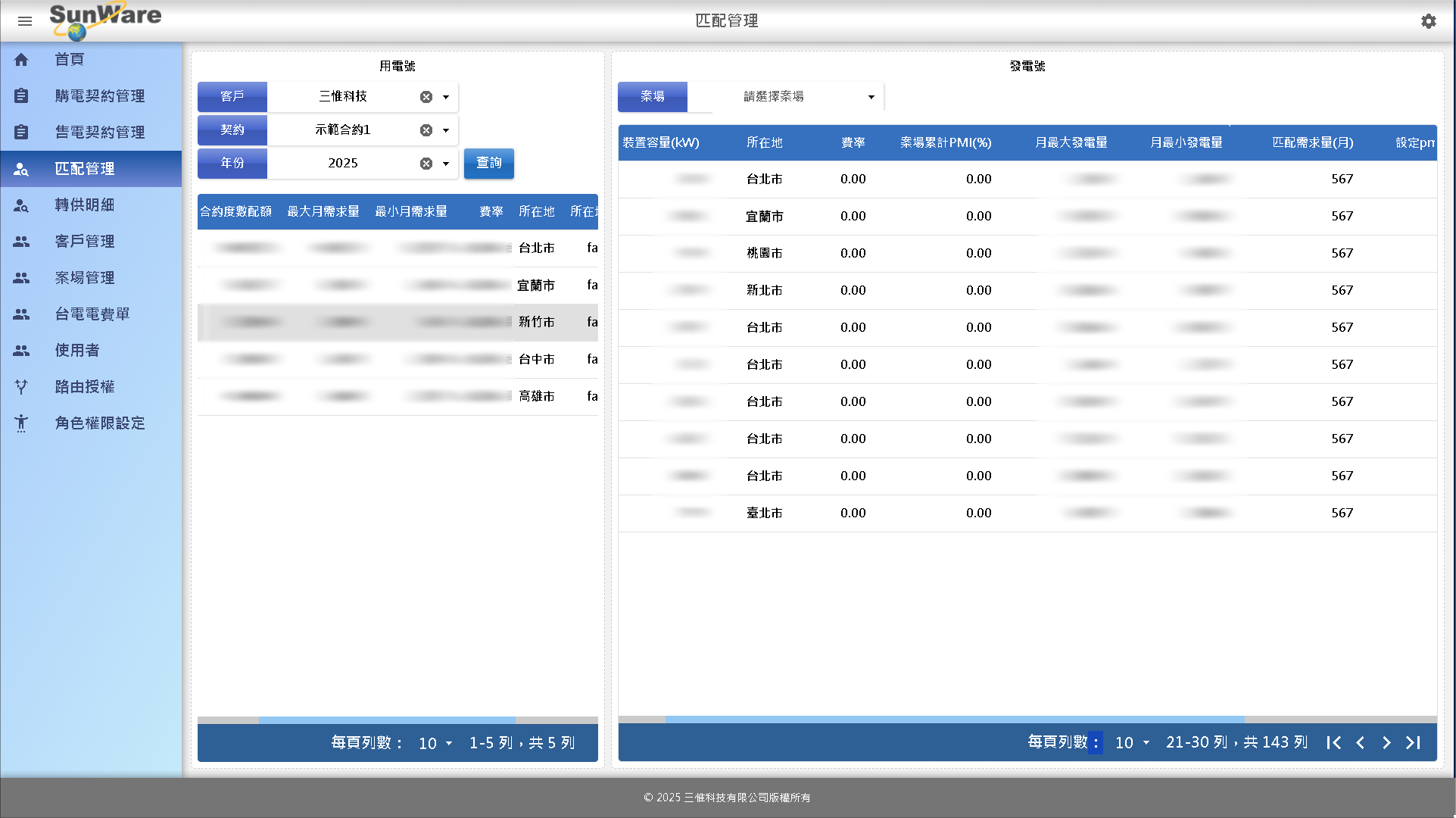Open rows-per-page dropdown in 用電號 footer
The height and width of the screenshot is (818, 1456).
pos(436,744)
